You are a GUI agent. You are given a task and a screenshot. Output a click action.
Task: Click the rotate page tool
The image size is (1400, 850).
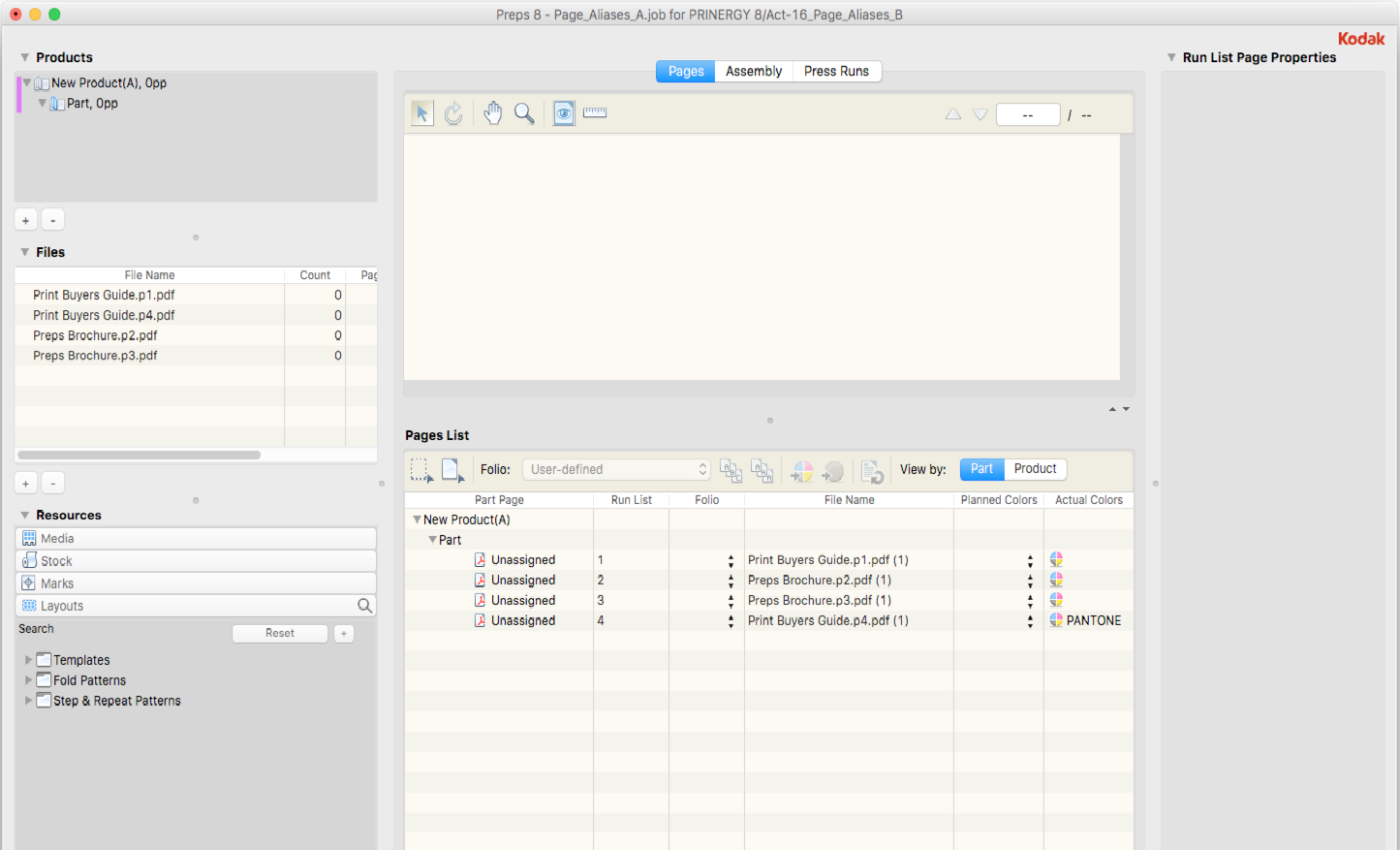click(x=453, y=113)
